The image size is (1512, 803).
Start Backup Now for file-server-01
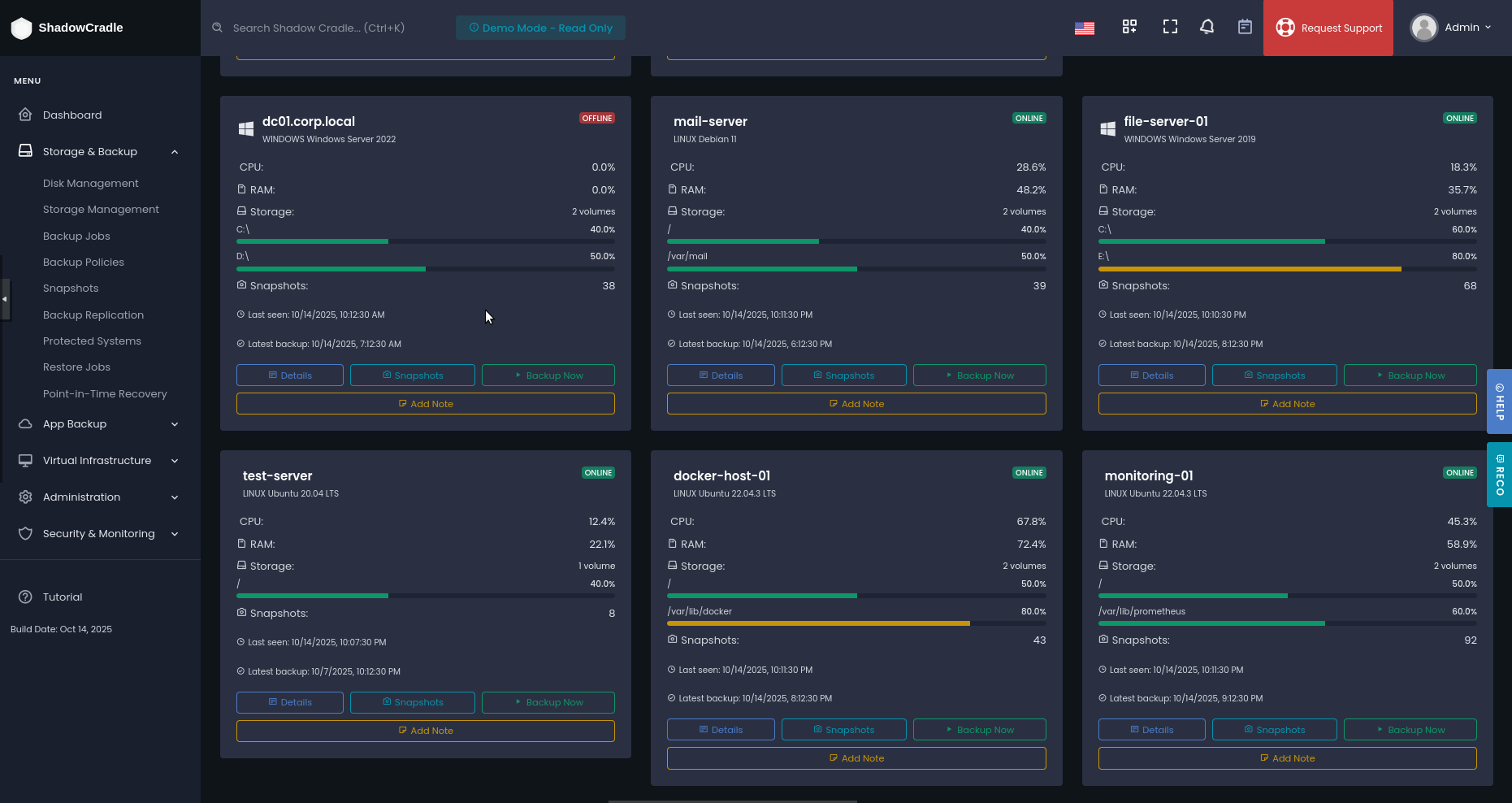pos(1410,375)
